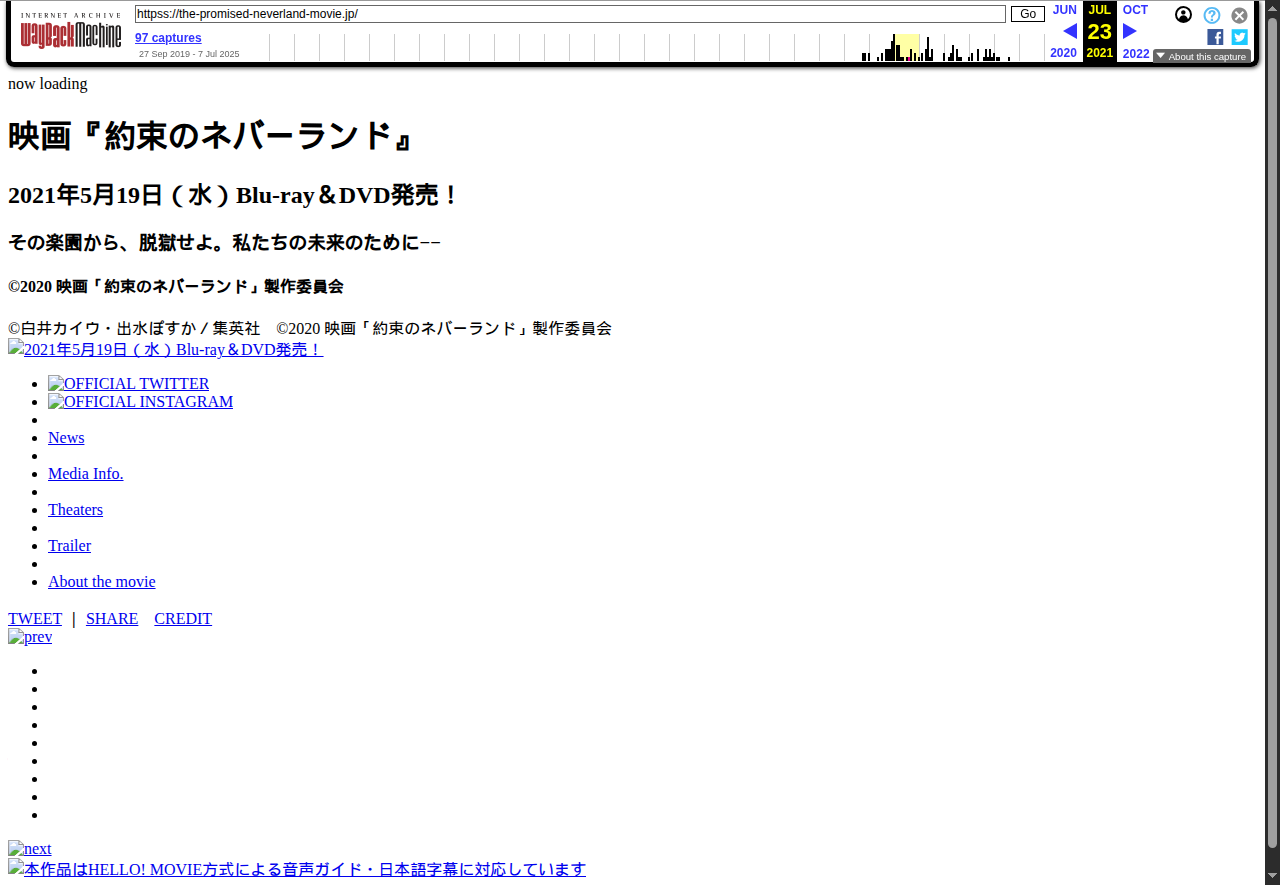The width and height of the screenshot is (1280, 885).
Task: Close the Wayback toolbar
Action: [x=1239, y=15]
